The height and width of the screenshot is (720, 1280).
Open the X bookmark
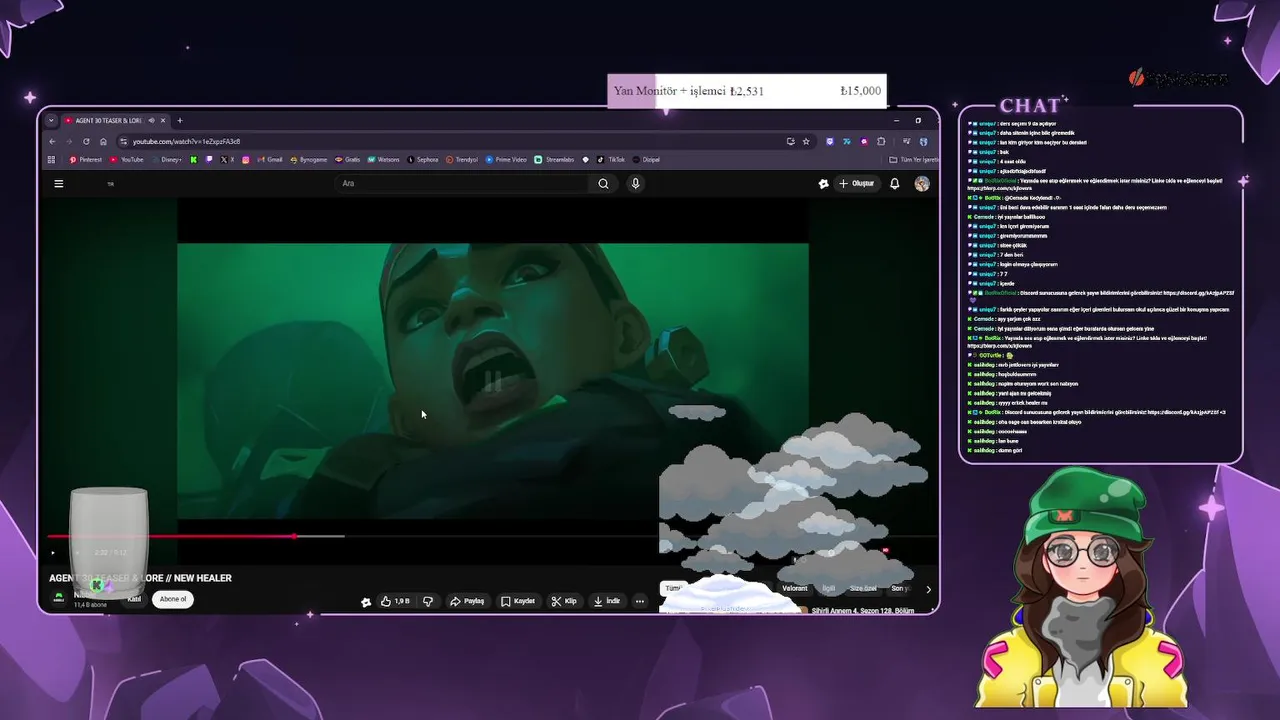[x=228, y=160]
